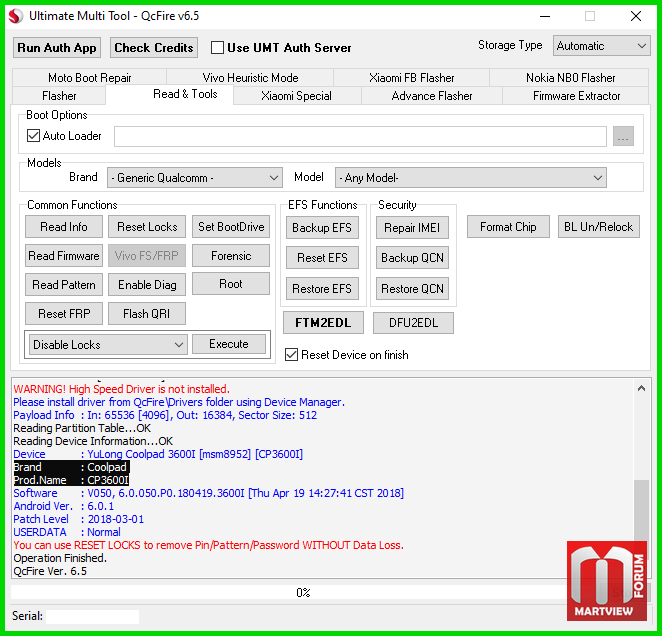662x636 pixels.
Task: Open the Brand dropdown
Action: point(195,178)
